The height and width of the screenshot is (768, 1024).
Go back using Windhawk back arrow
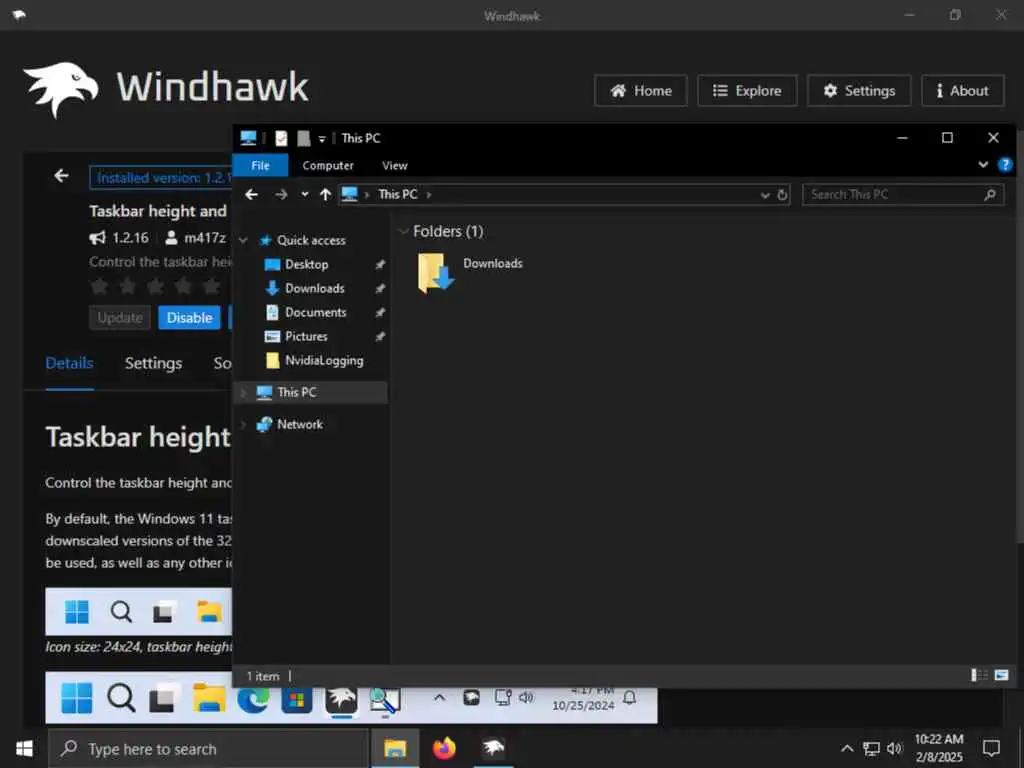click(61, 176)
